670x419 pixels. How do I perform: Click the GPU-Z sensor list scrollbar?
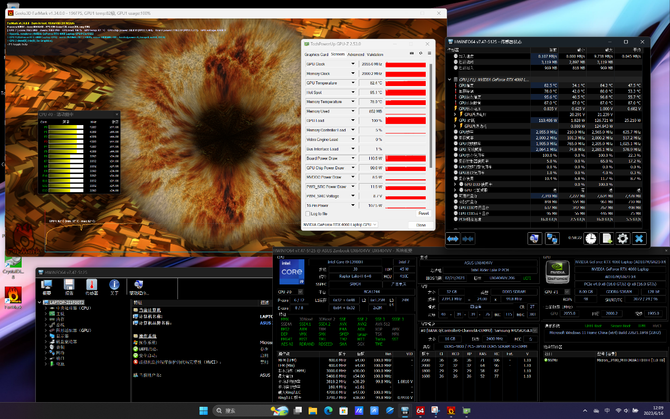tap(431, 115)
